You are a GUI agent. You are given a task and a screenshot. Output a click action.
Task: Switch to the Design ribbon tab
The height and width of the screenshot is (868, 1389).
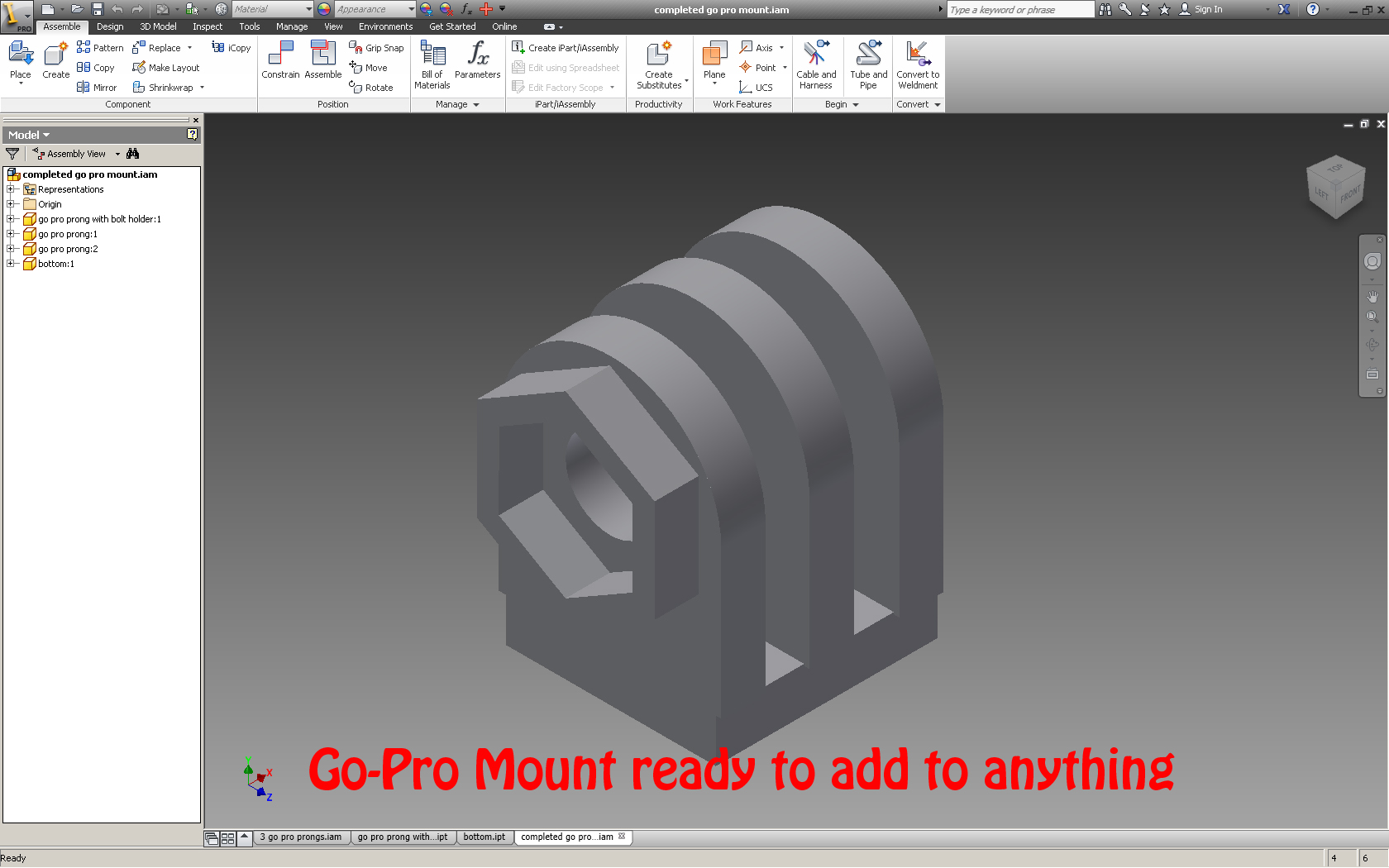[x=110, y=26]
